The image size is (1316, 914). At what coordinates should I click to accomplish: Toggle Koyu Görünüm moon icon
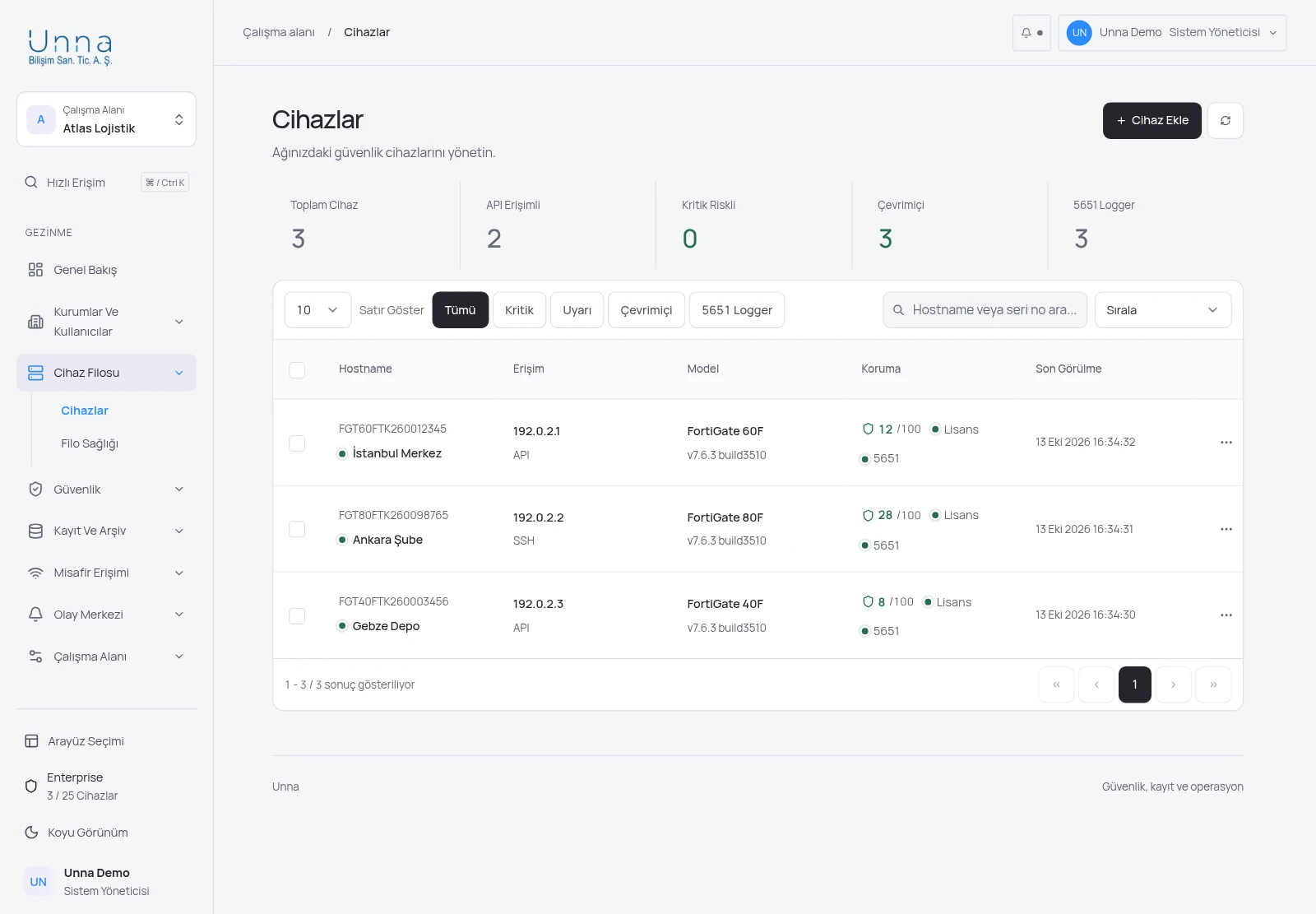[x=31, y=833]
